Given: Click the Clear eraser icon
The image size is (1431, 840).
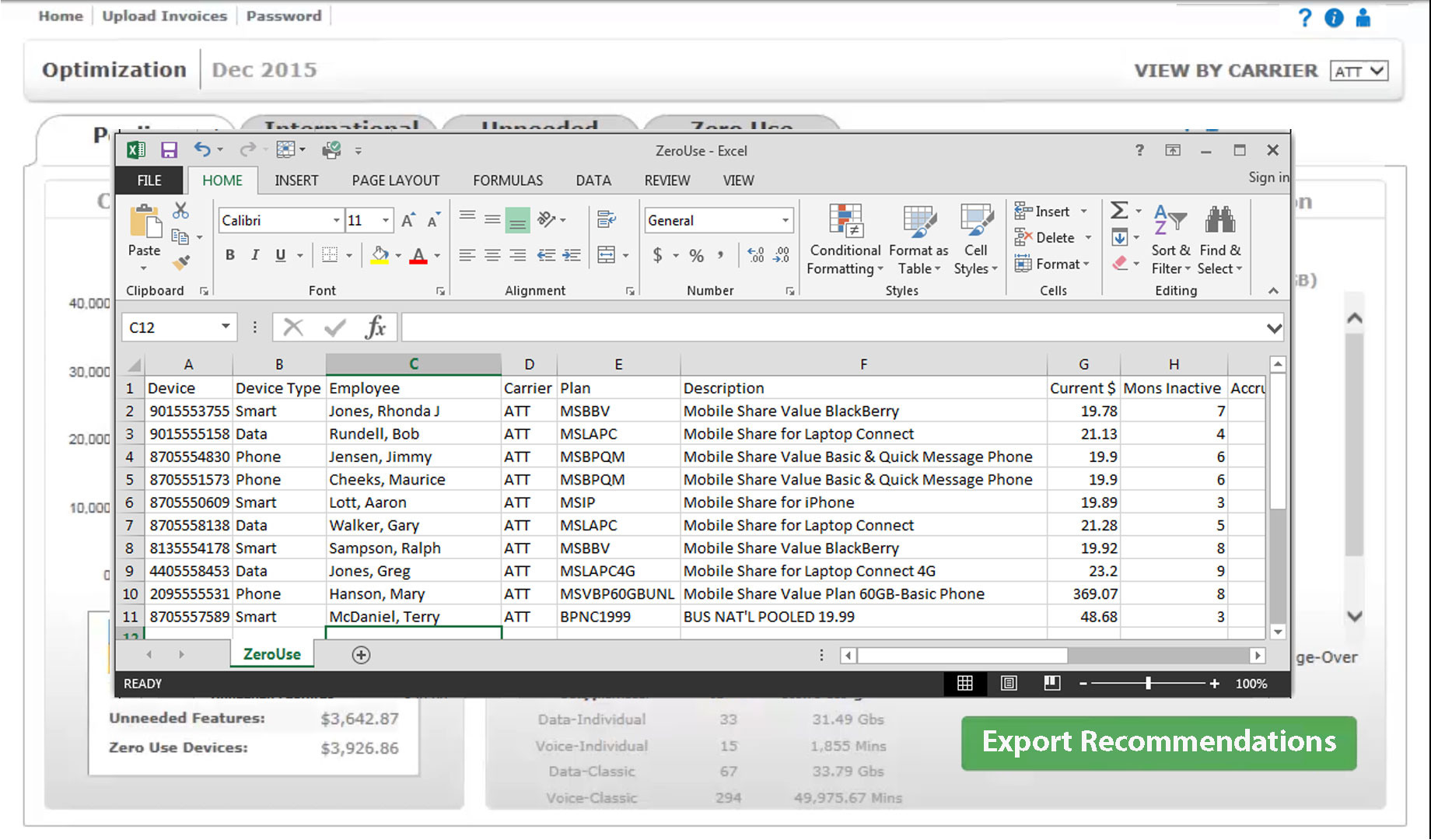Looking at the screenshot, I should click(1120, 264).
